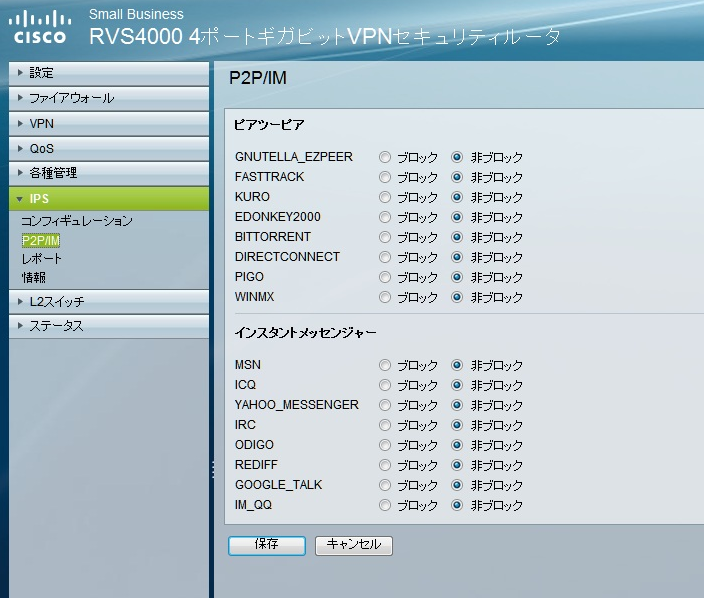Click the 保存 save button
This screenshot has height=598, width=704.
(x=267, y=545)
